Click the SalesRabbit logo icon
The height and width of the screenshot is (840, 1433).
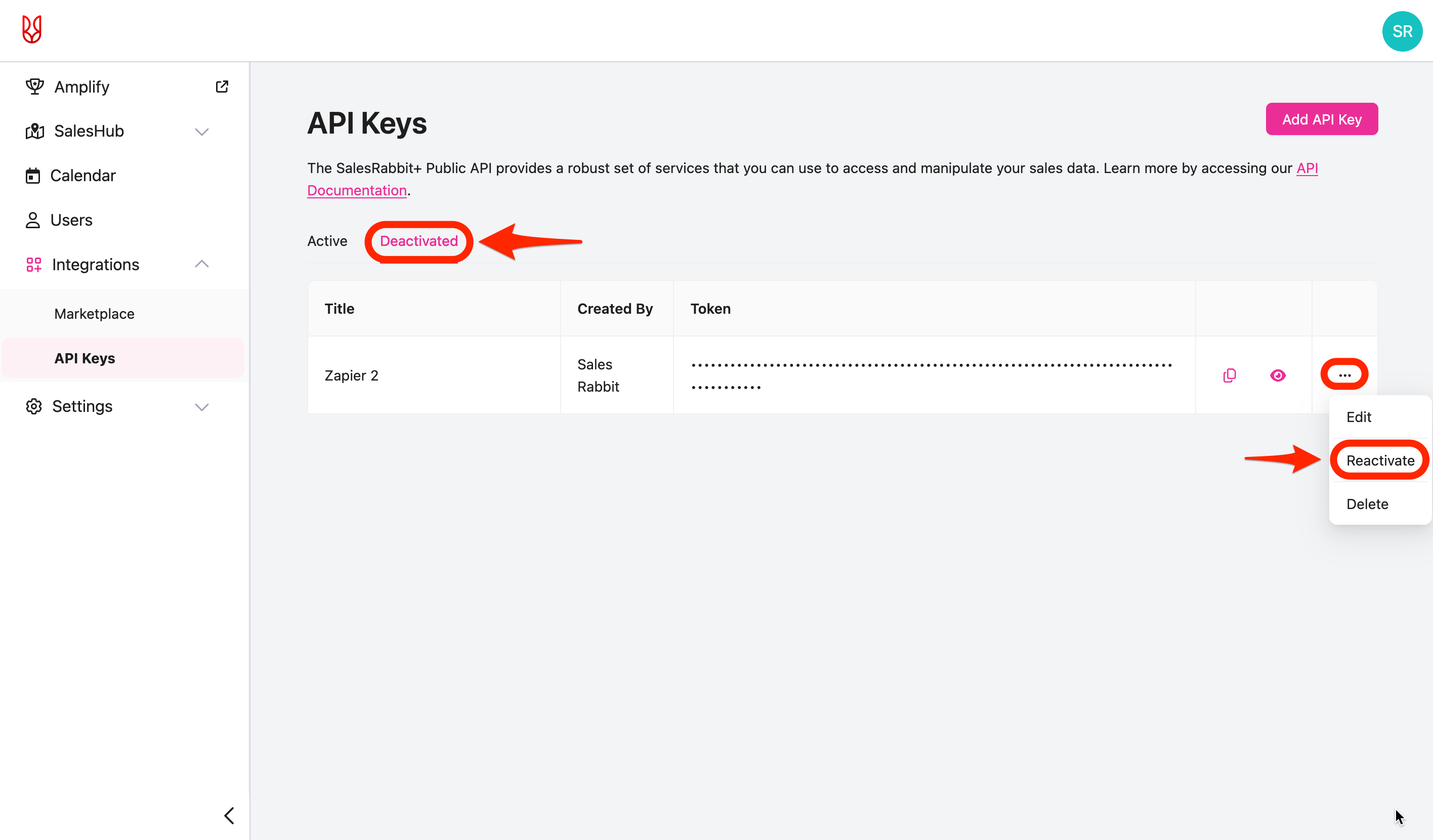(32, 29)
